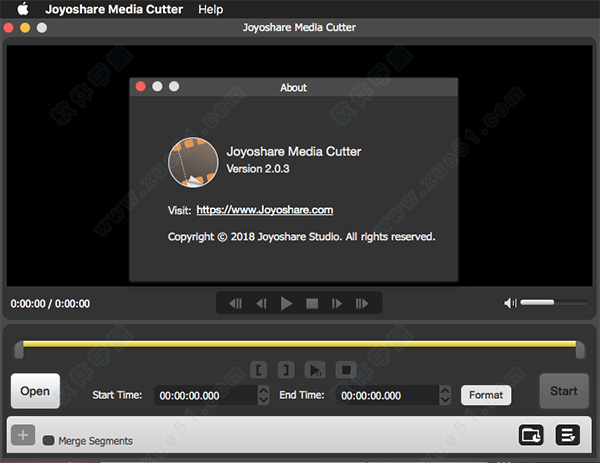Screen dimensions: 600x463
Task: Click the yellow timeline bar
Action: click(300, 344)
